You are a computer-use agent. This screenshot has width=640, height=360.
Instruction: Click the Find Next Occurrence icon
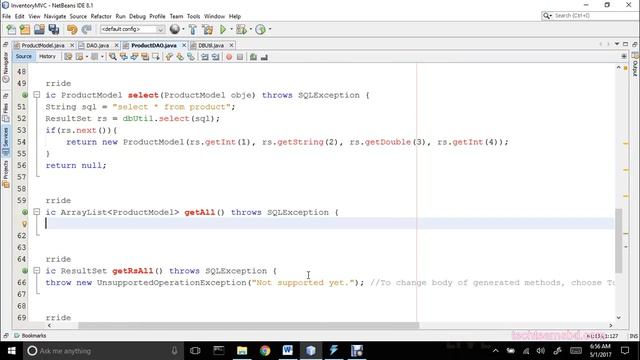(134, 57)
